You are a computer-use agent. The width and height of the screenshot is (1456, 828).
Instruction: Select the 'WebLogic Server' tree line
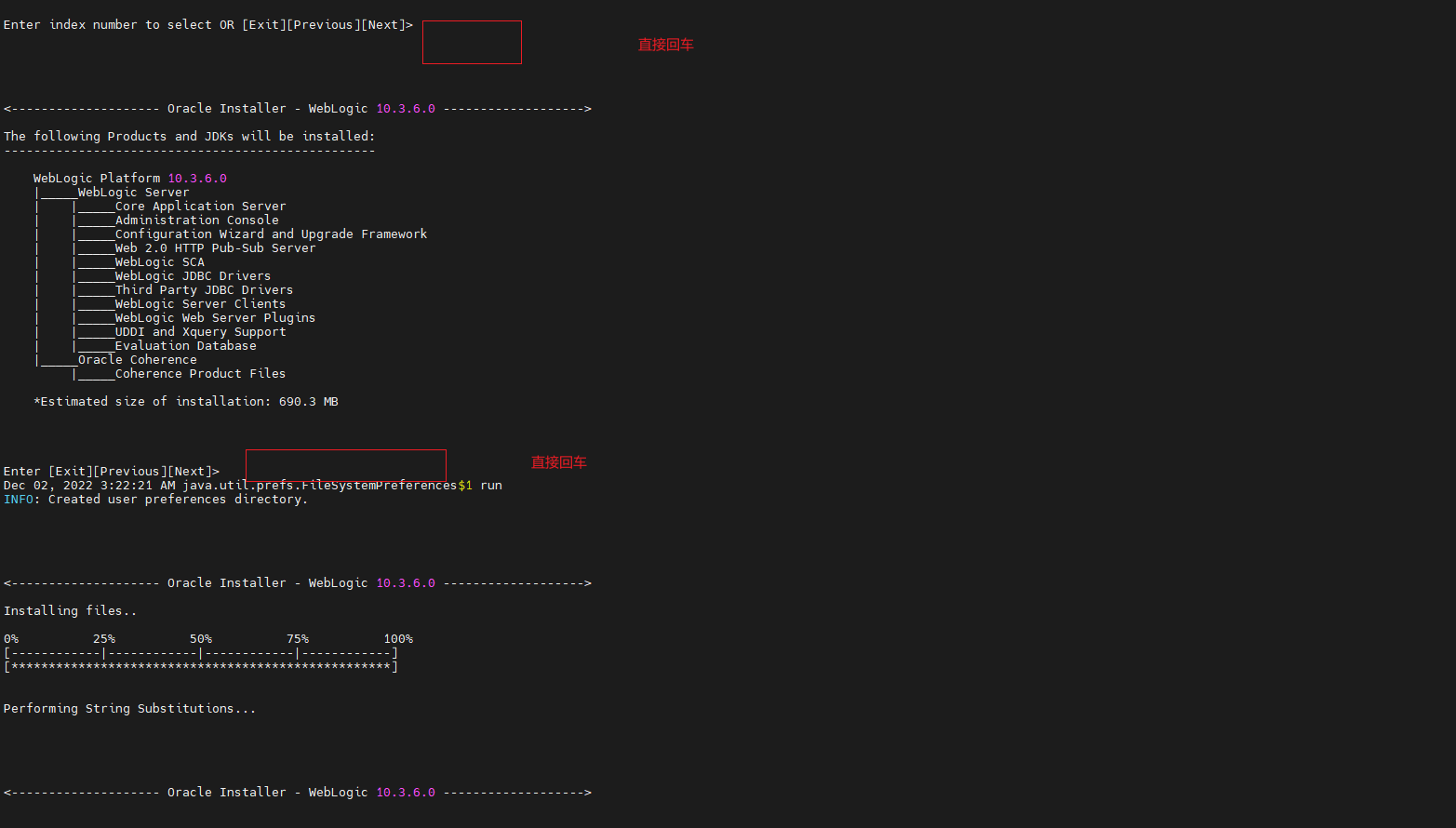[x=133, y=192]
